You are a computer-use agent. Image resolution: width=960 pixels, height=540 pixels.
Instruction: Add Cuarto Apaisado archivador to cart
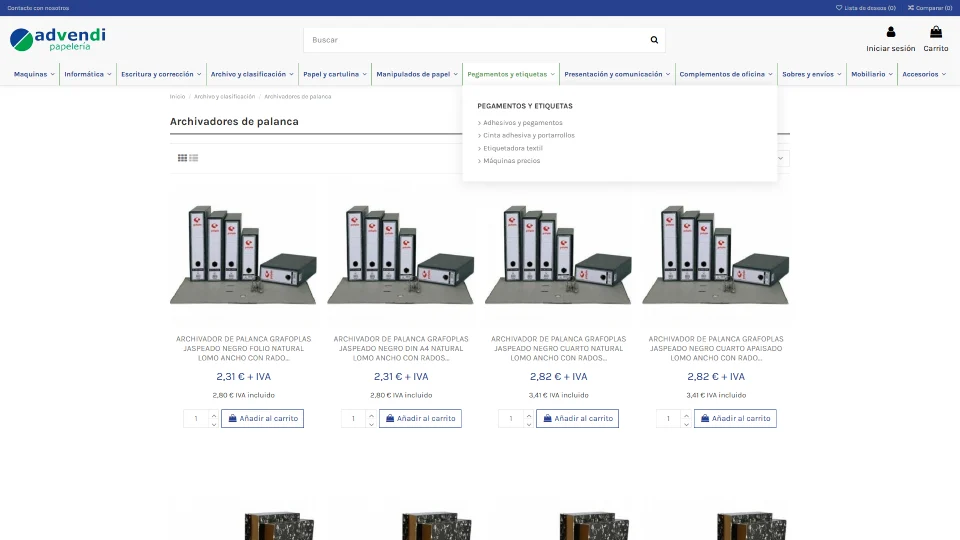(735, 419)
